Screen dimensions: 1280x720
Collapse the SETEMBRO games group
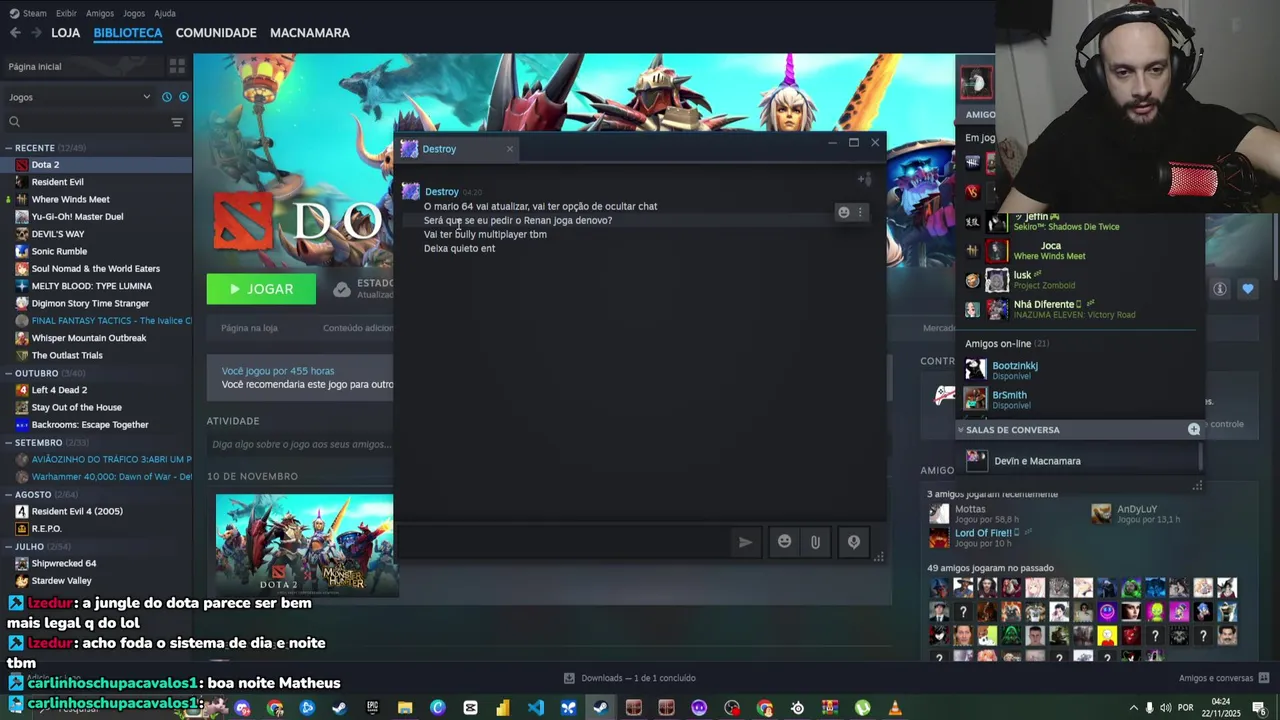click(9, 442)
